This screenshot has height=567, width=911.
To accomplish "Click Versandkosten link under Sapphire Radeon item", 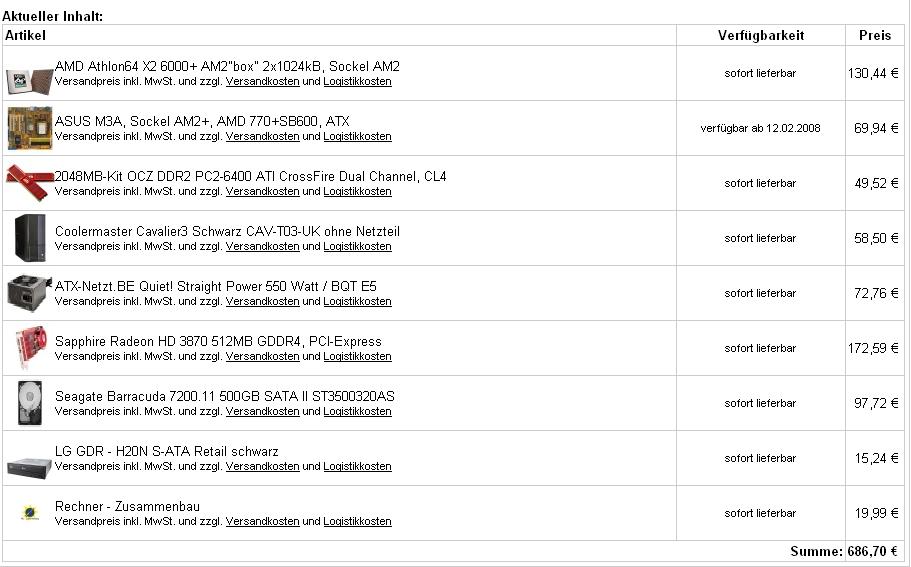I will point(263,356).
